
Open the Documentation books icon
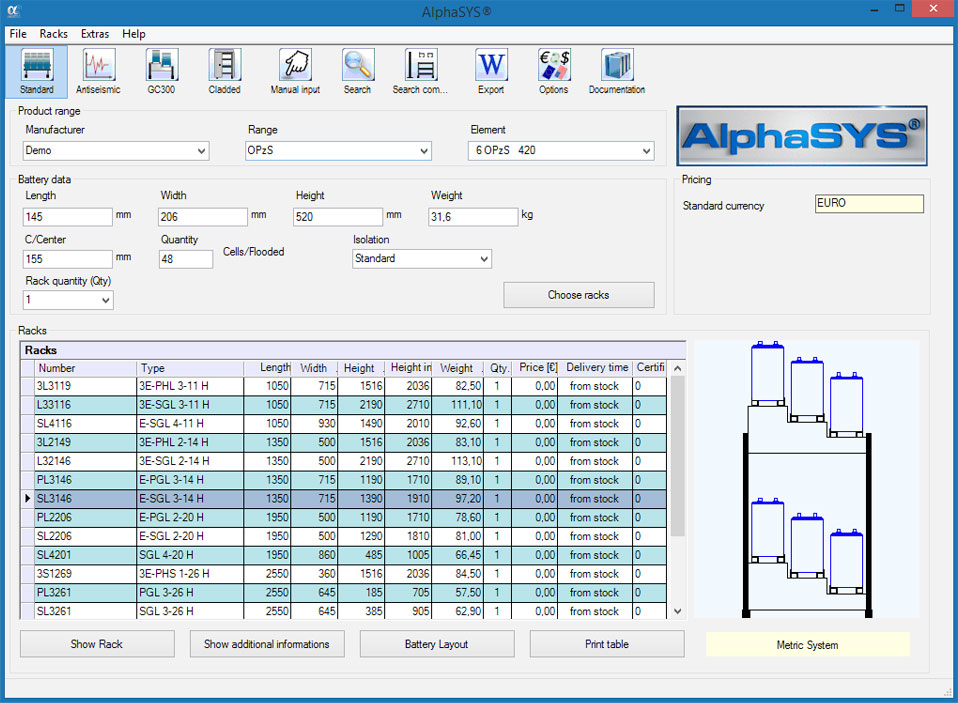point(617,70)
